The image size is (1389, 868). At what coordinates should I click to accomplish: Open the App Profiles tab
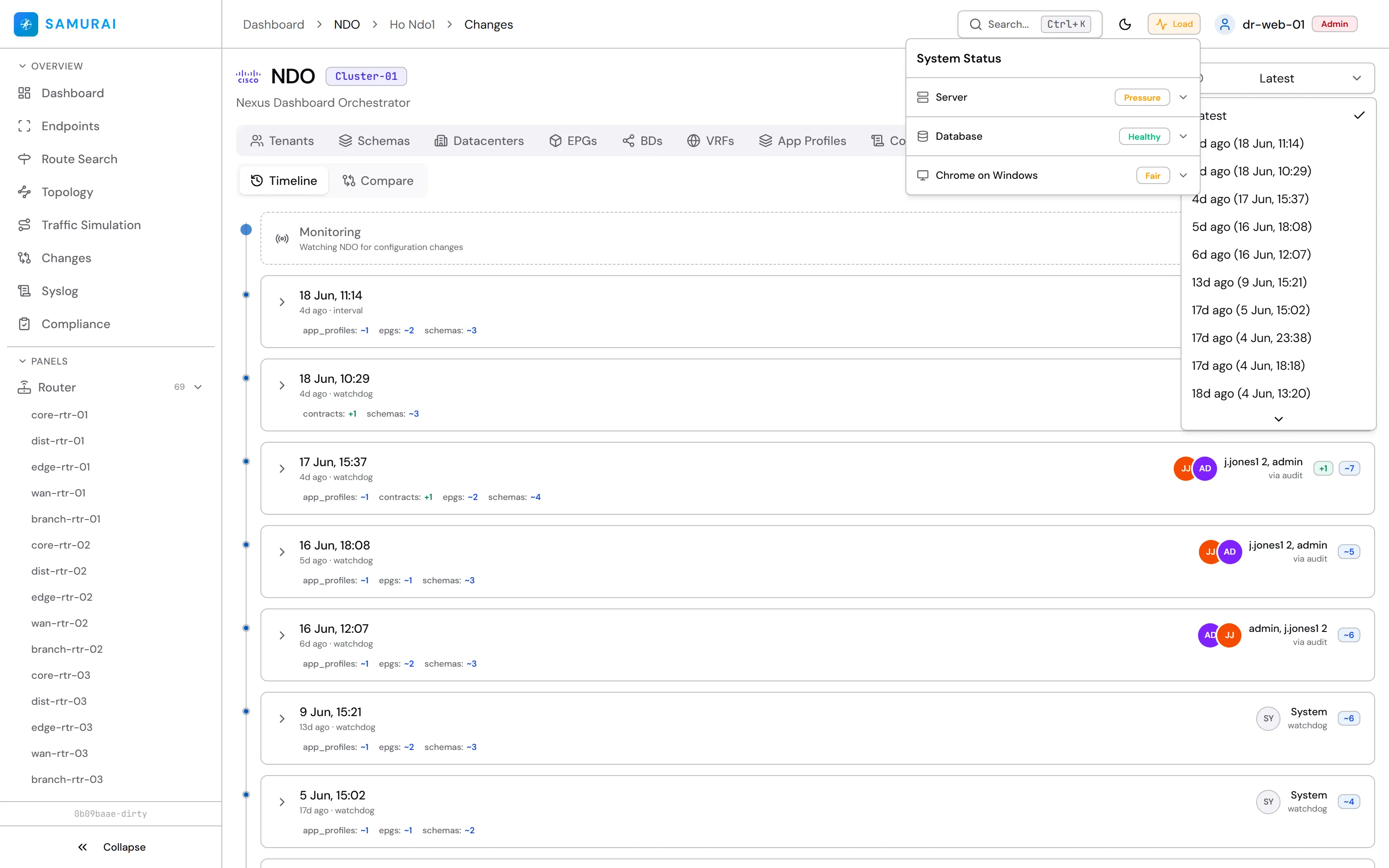point(803,141)
